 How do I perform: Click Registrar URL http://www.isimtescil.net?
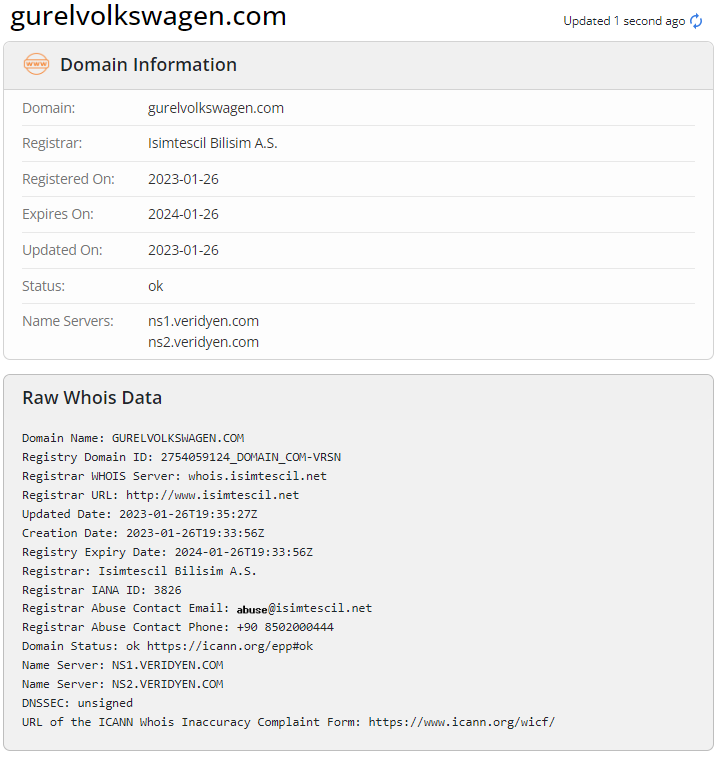[212, 495]
